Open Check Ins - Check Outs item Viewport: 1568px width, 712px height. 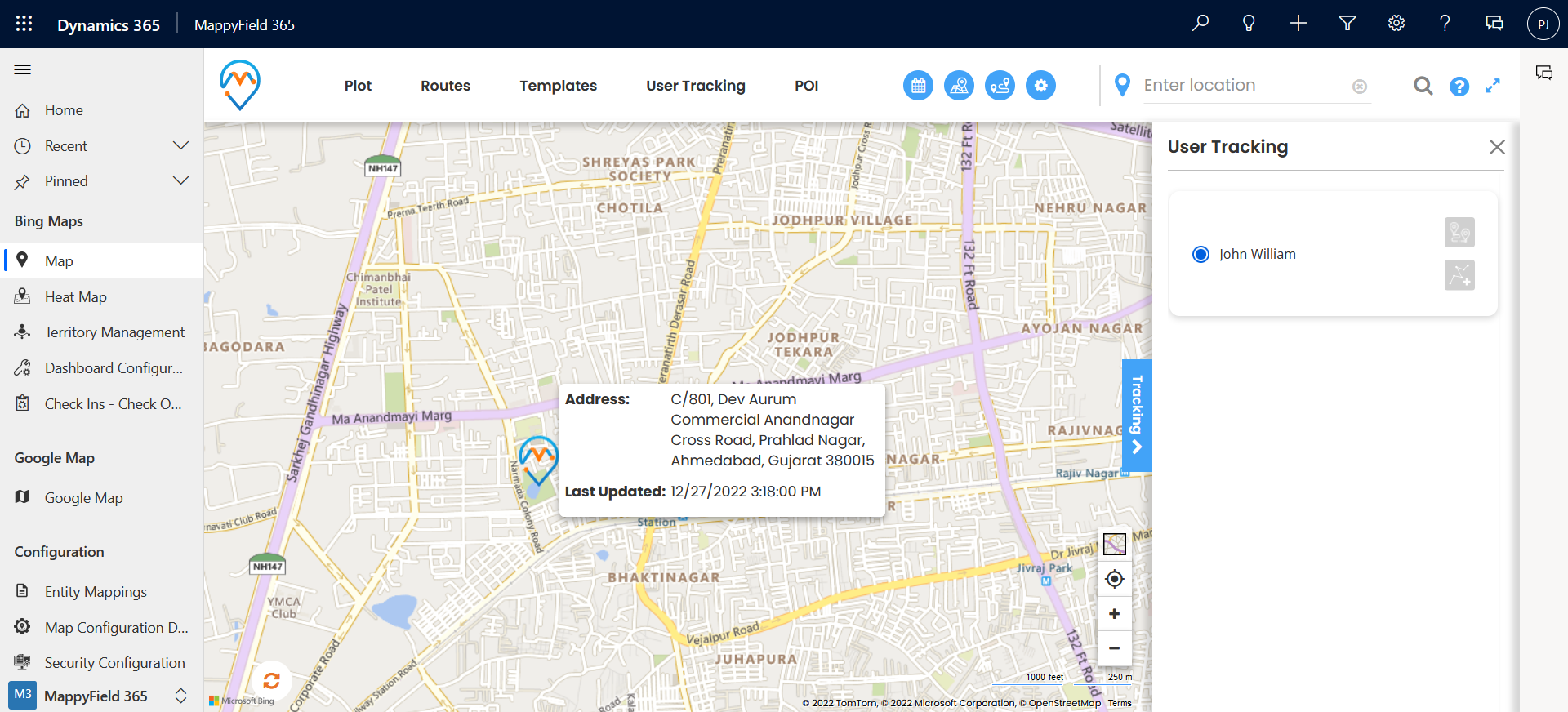(x=101, y=403)
